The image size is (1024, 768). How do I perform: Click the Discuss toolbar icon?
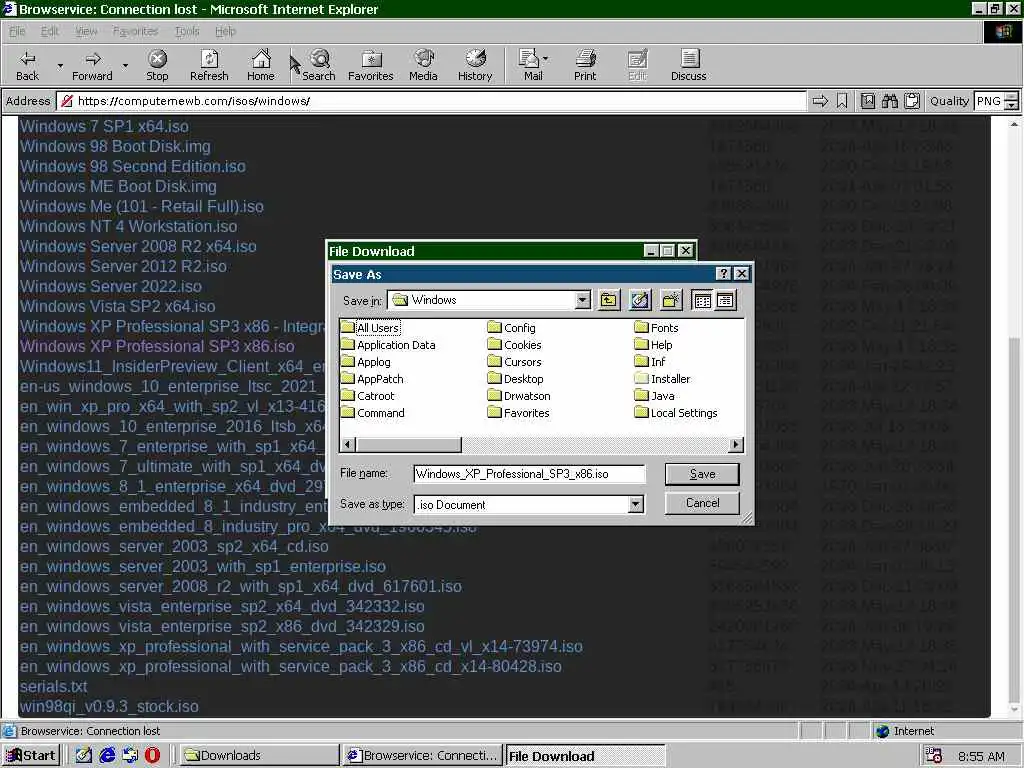pyautogui.click(x=688, y=65)
